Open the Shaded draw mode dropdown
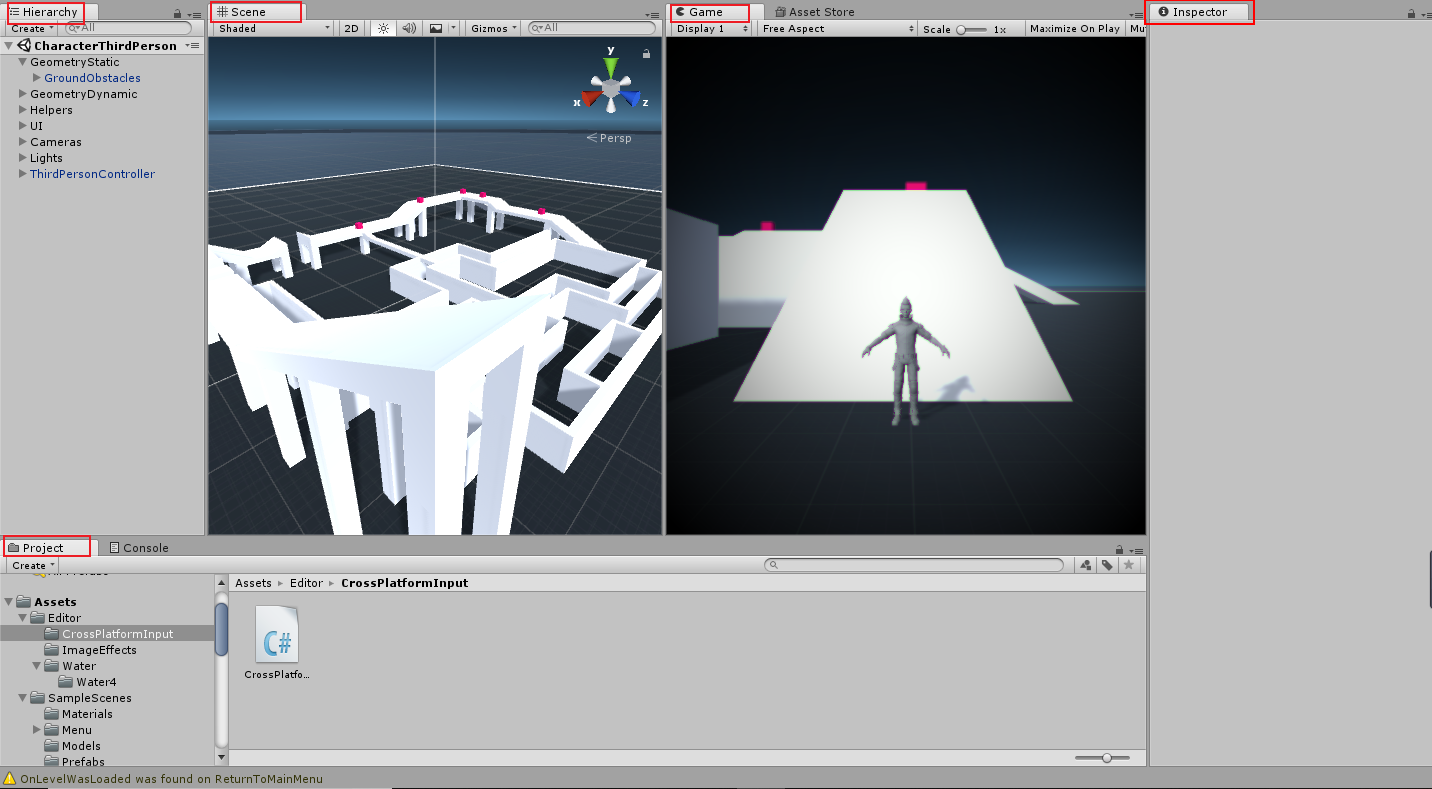1432x789 pixels. [x=270, y=28]
